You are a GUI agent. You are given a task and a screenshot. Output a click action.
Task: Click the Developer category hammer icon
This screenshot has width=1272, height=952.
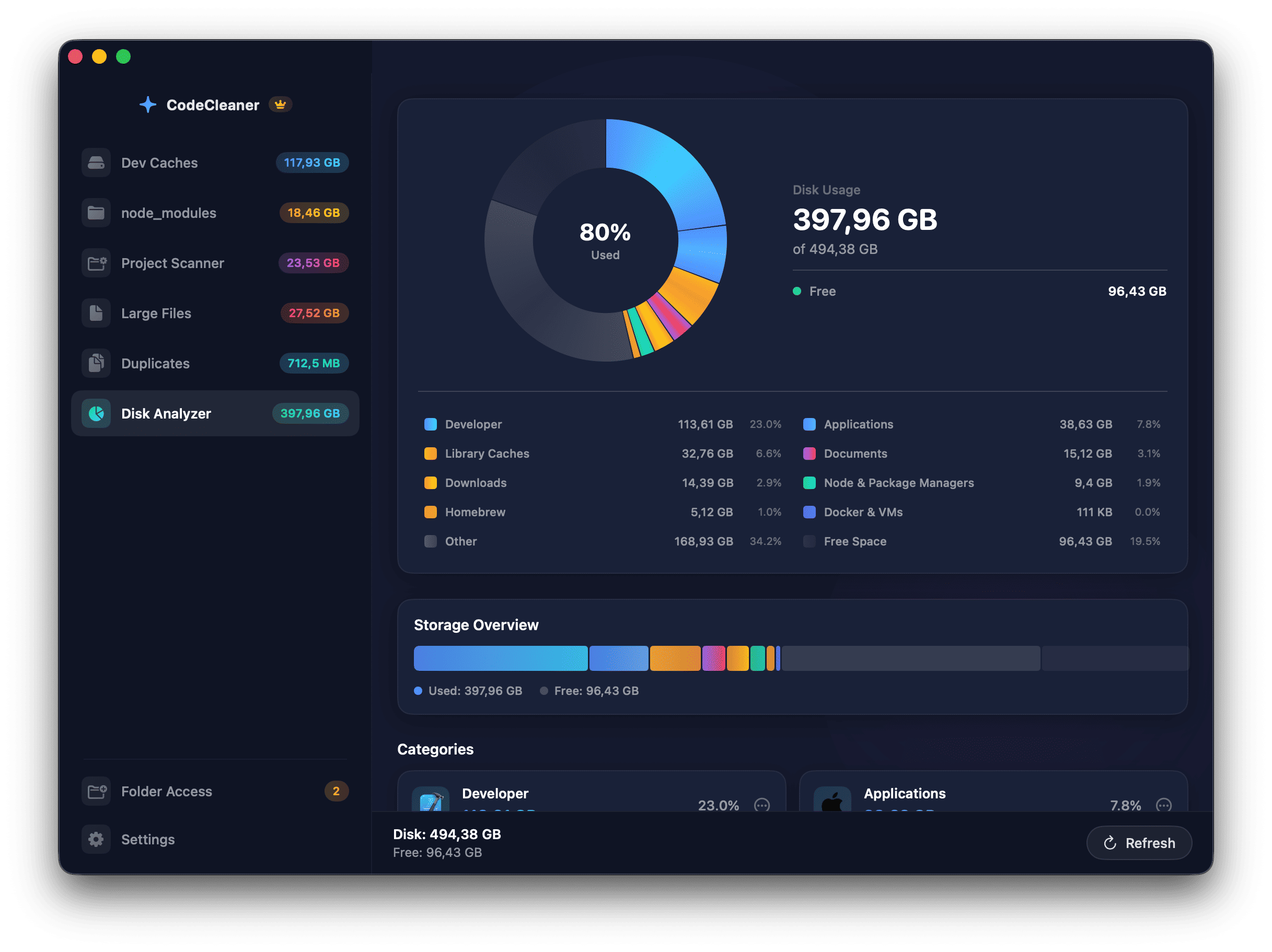point(430,801)
